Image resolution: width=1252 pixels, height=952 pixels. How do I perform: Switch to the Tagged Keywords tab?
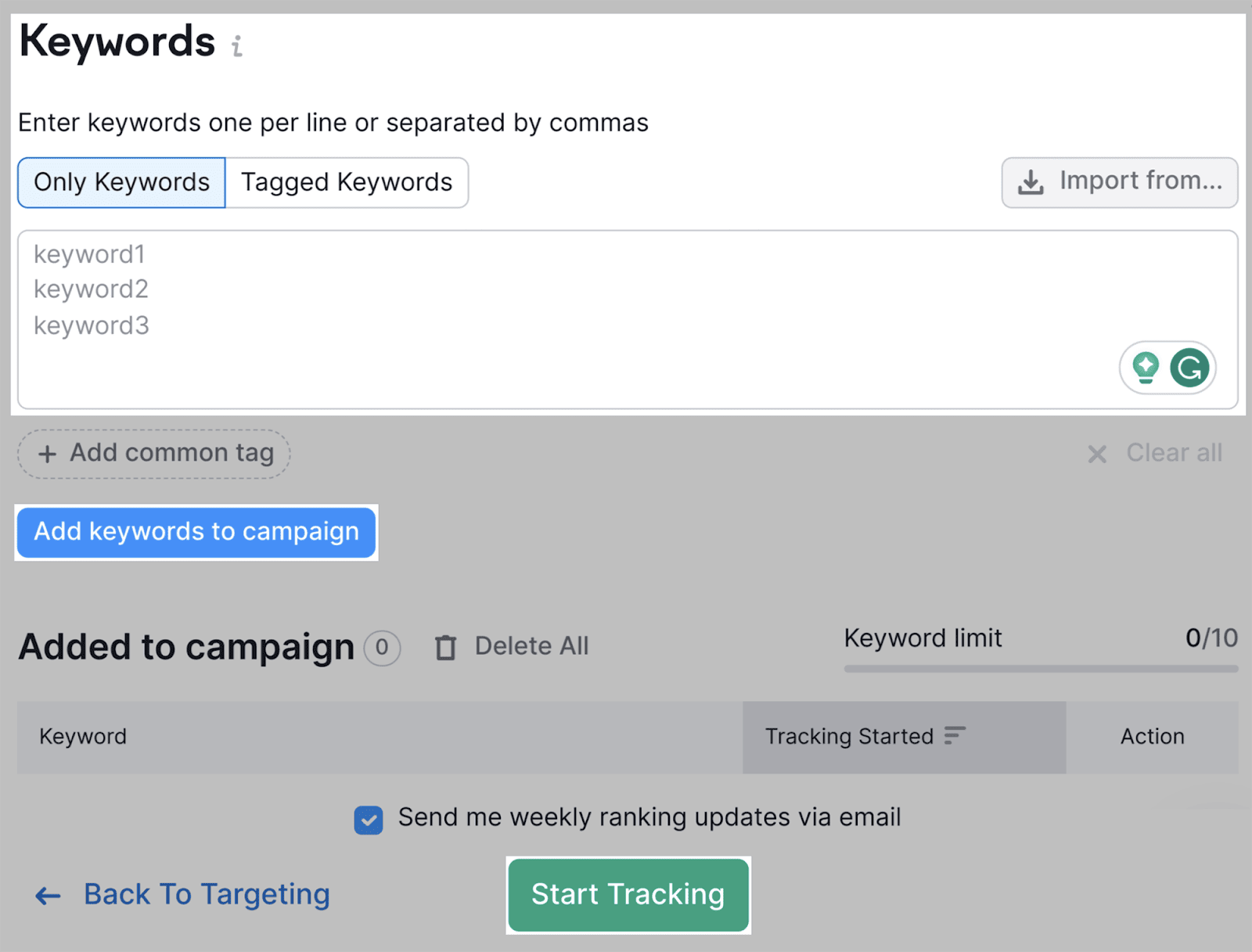coord(347,182)
